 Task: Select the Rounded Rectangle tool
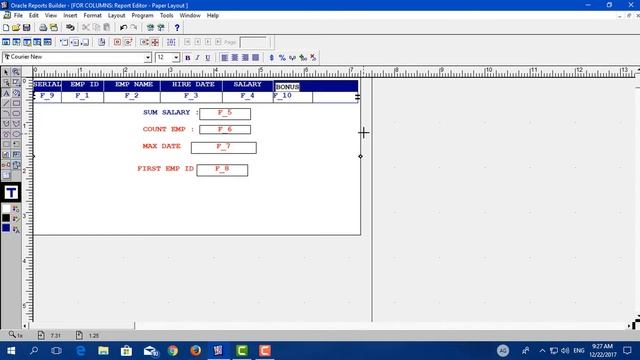16,113
